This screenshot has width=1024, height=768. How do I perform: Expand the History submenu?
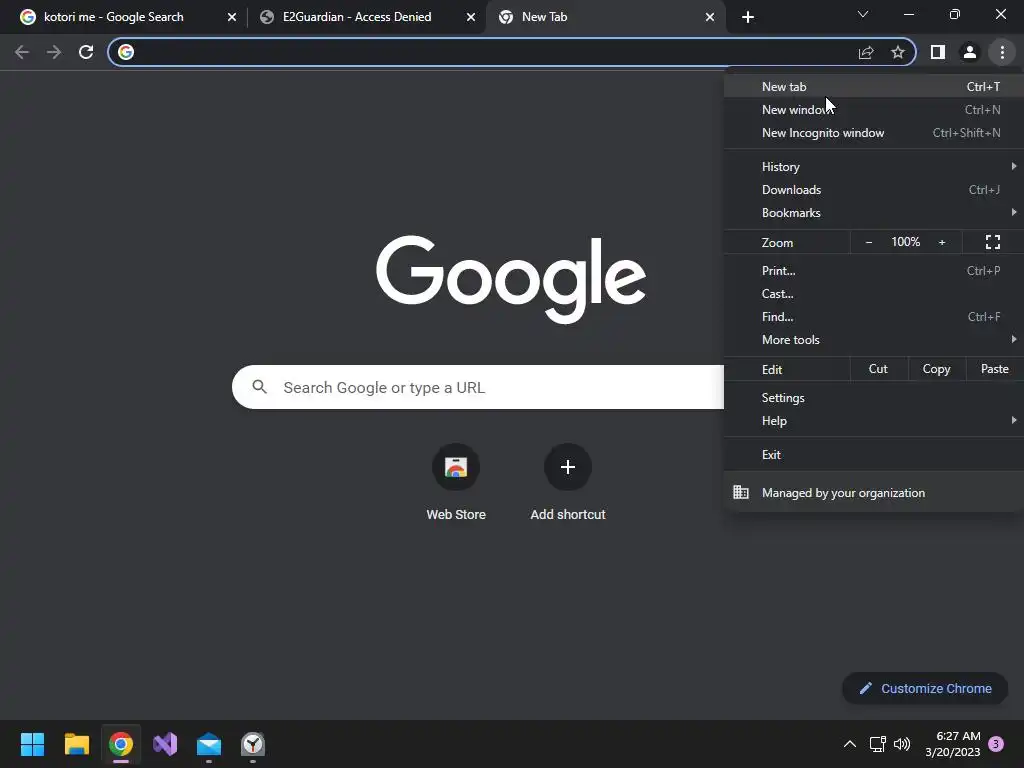pos(874,167)
